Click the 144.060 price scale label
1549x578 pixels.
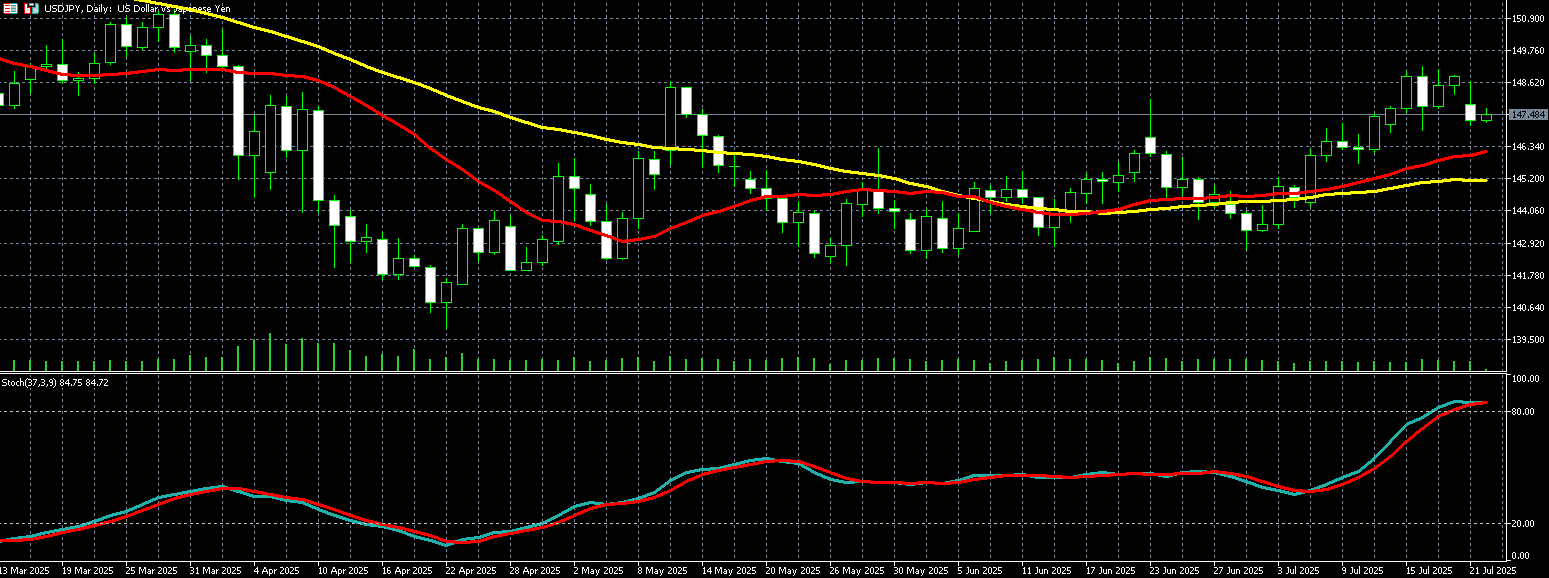(x=1527, y=211)
